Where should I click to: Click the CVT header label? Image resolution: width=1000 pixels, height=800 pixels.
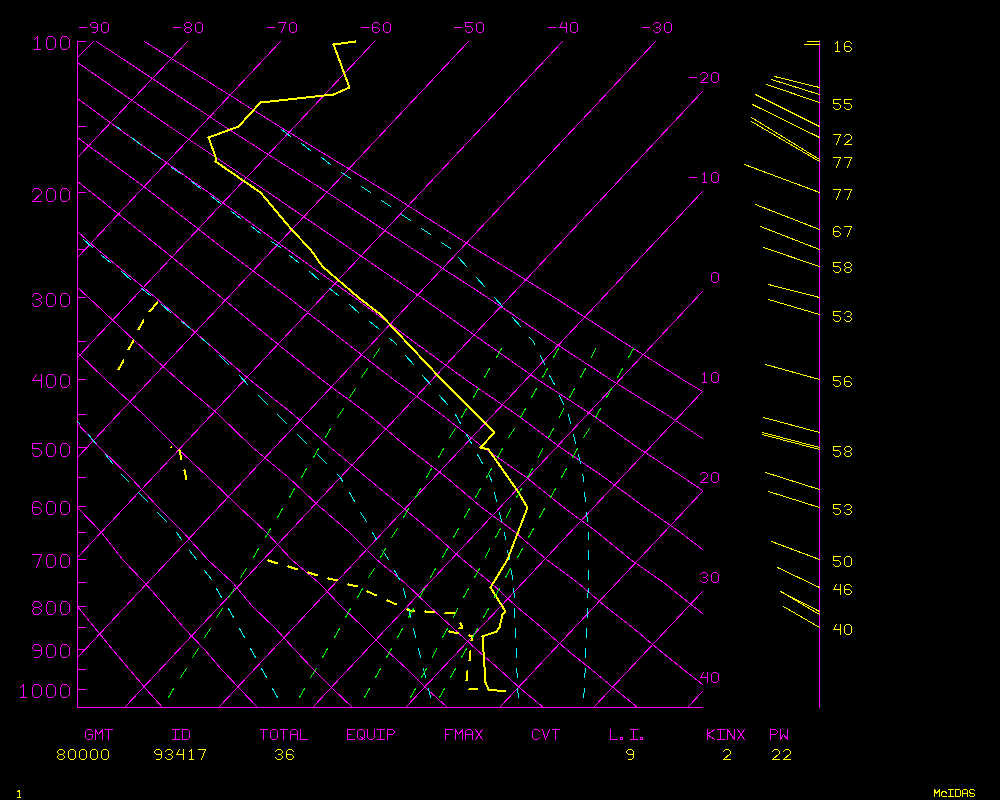pyautogui.click(x=545, y=735)
